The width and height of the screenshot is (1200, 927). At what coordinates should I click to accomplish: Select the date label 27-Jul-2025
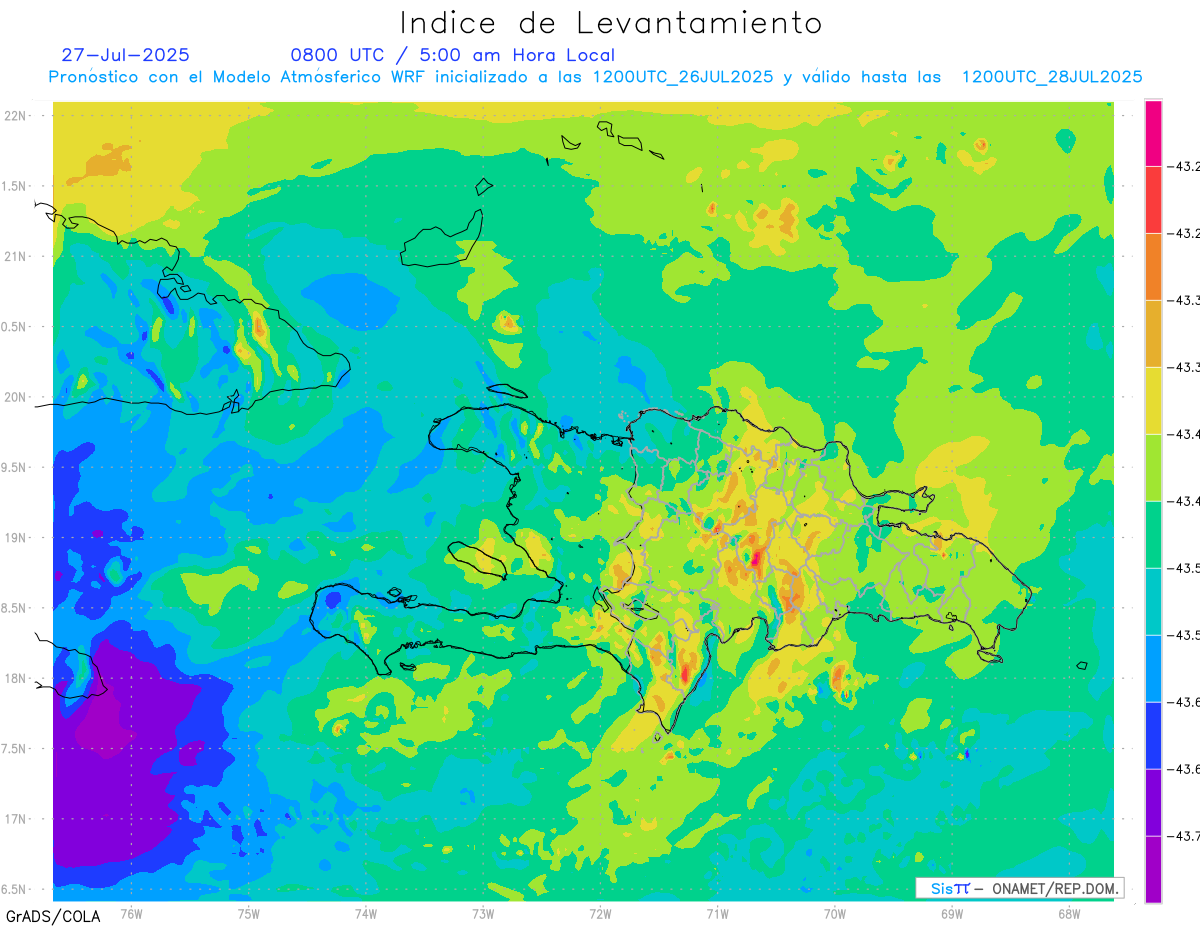pos(125,55)
